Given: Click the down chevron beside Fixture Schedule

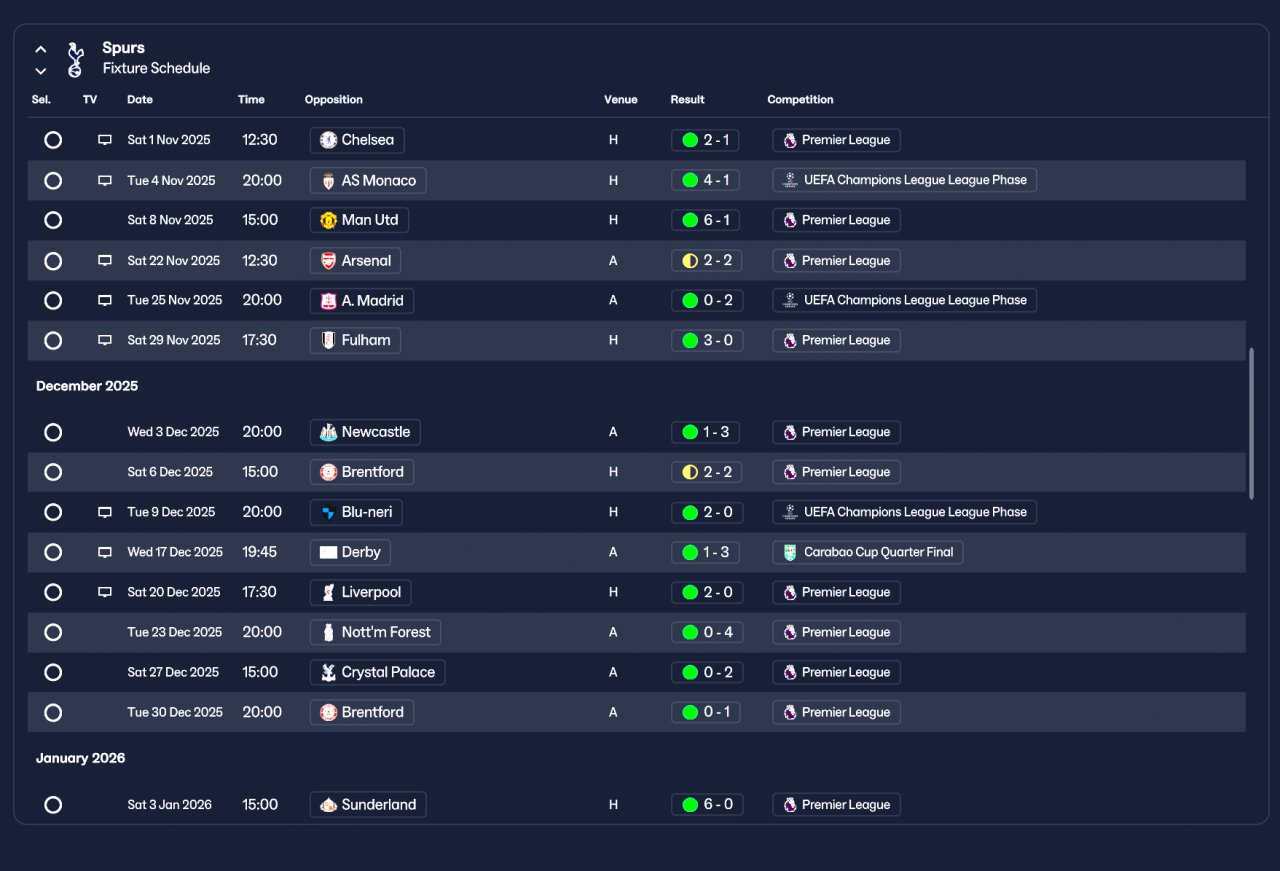Looking at the screenshot, I should (41, 71).
